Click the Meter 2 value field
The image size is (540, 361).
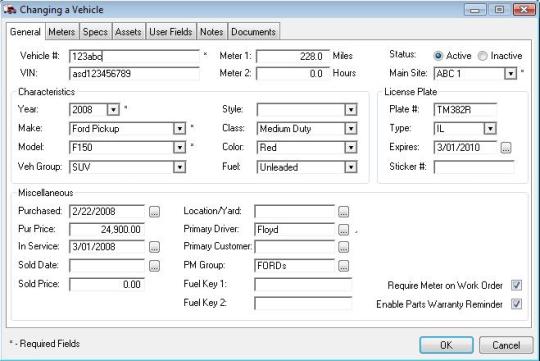click(292, 74)
